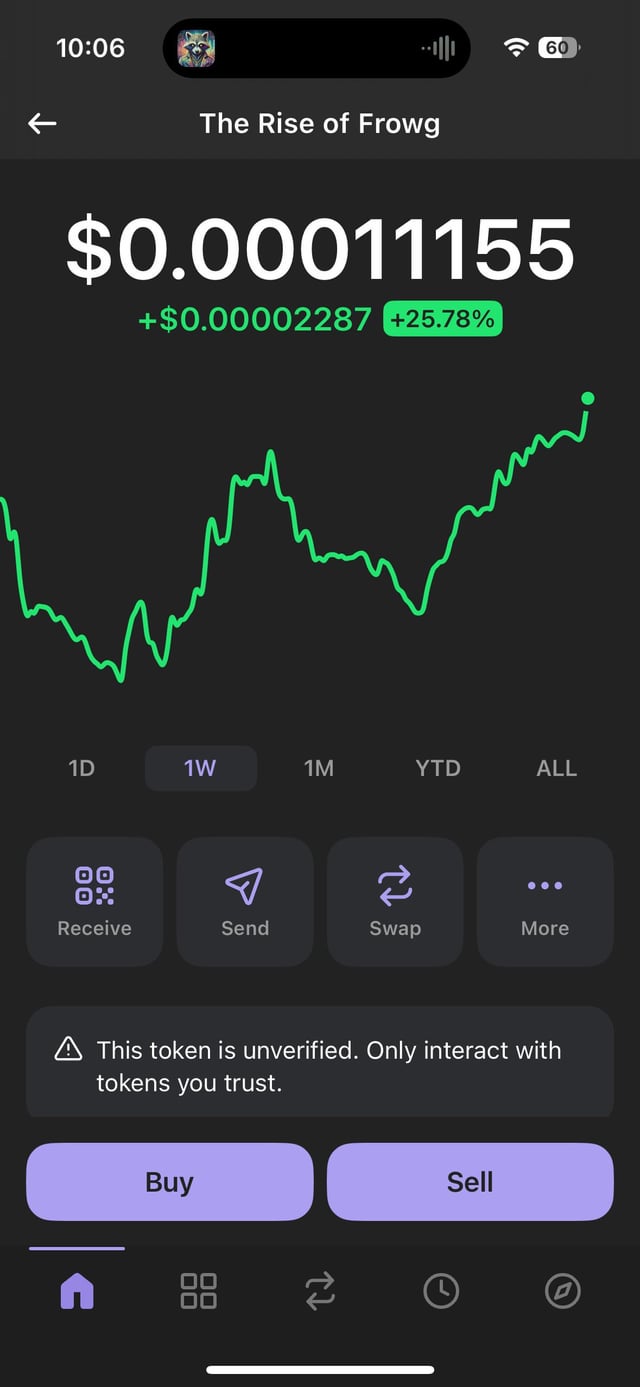Viewport: 640px width, 1387px height.
Task: Tap the Send paper plane icon
Action: pos(245,886)
